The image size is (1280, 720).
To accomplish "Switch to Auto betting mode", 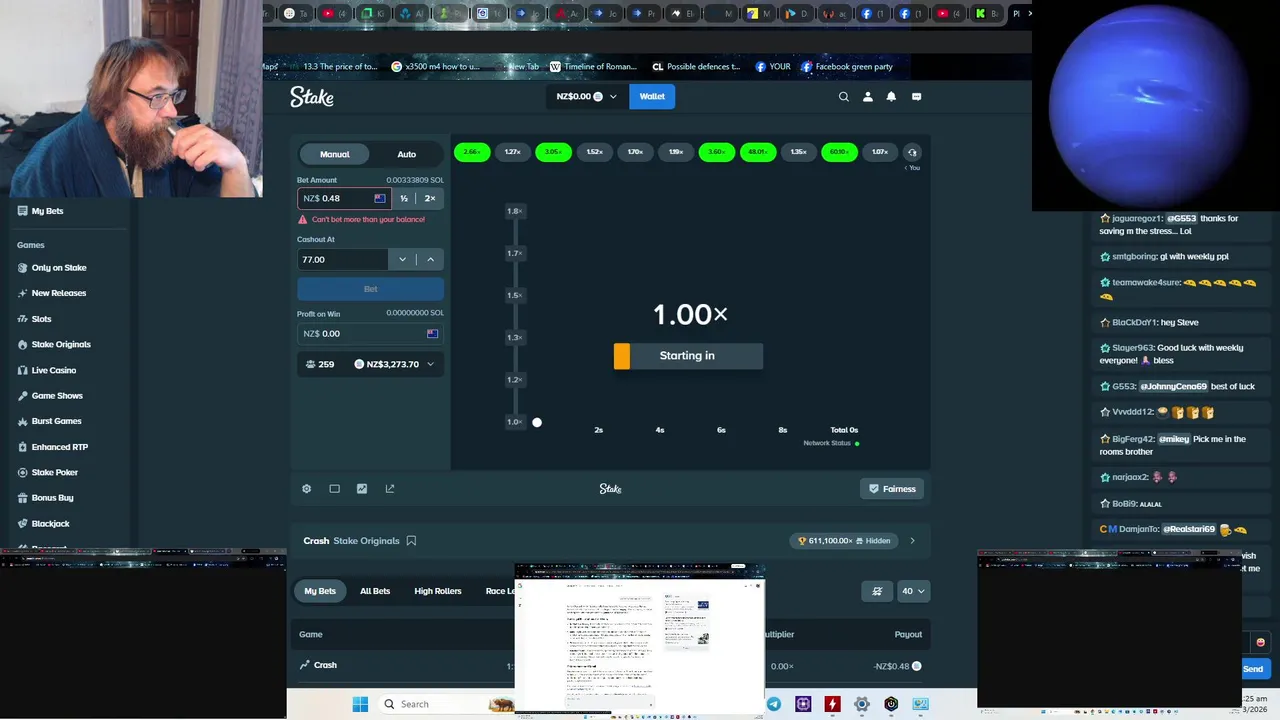I will pos(406,154).
